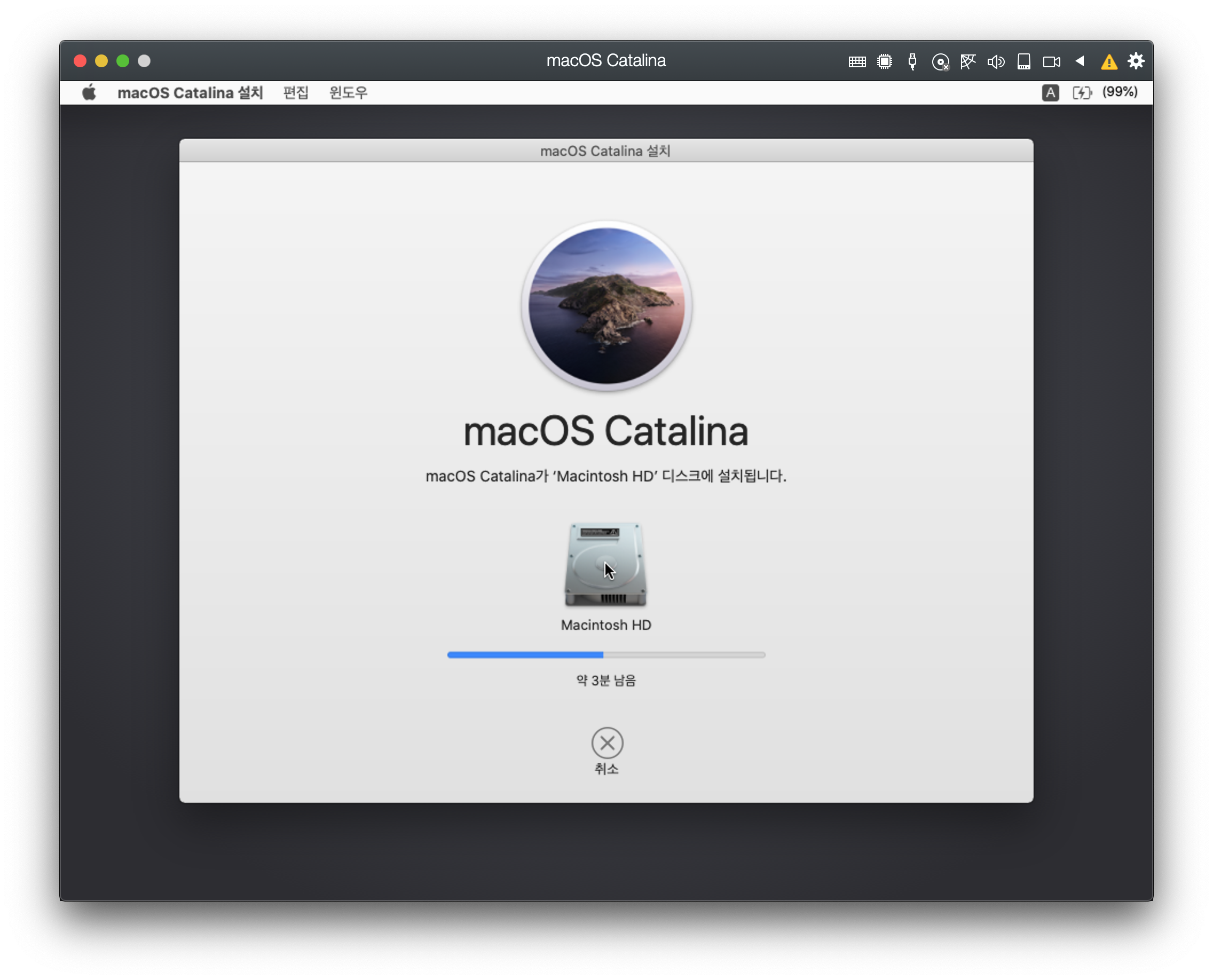Click the keyboard icon in the Parallels toolbar
Screen dimensions: 1213x980
pyautogui.click(x=857, y=61)
